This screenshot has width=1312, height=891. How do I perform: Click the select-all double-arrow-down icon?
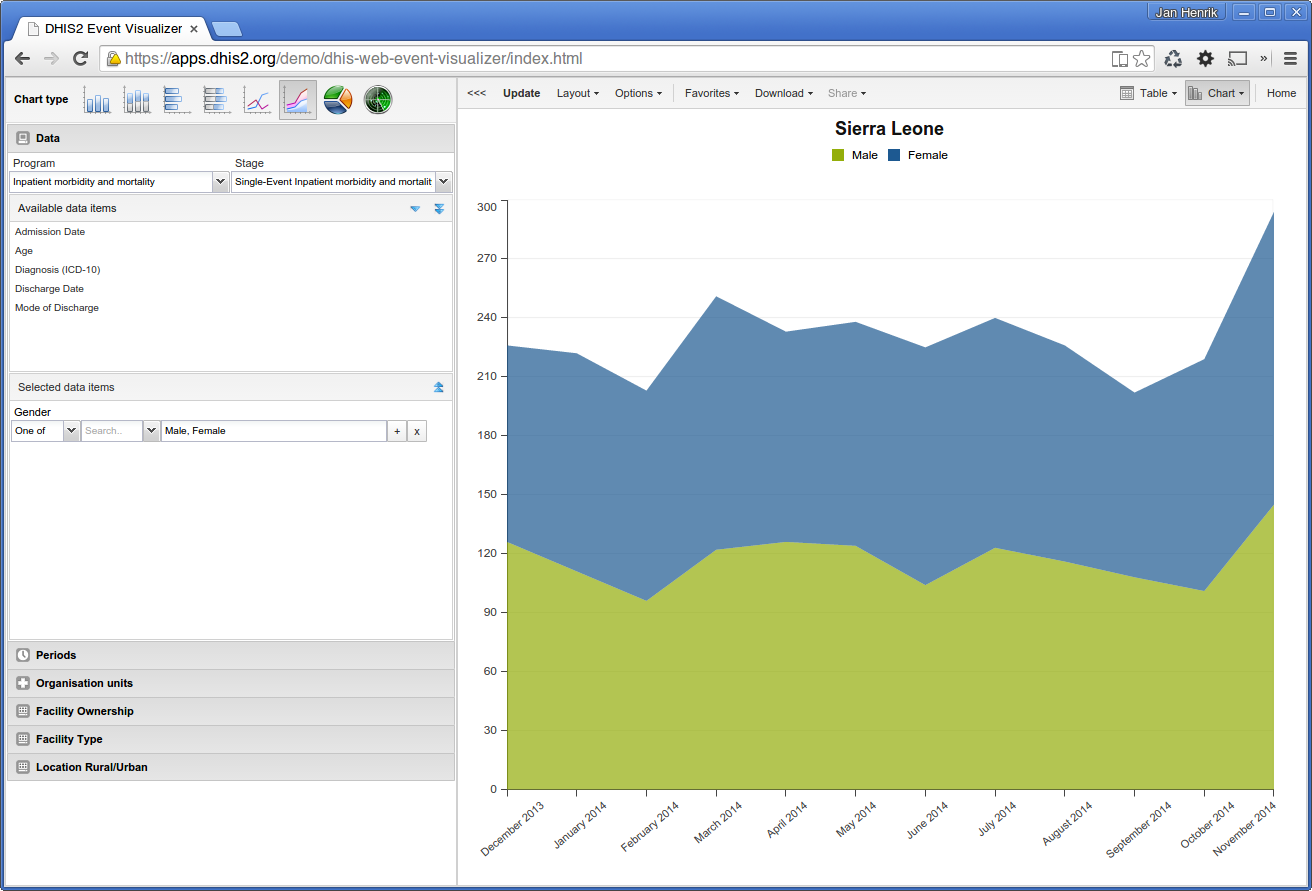click(x=439, y=209)
